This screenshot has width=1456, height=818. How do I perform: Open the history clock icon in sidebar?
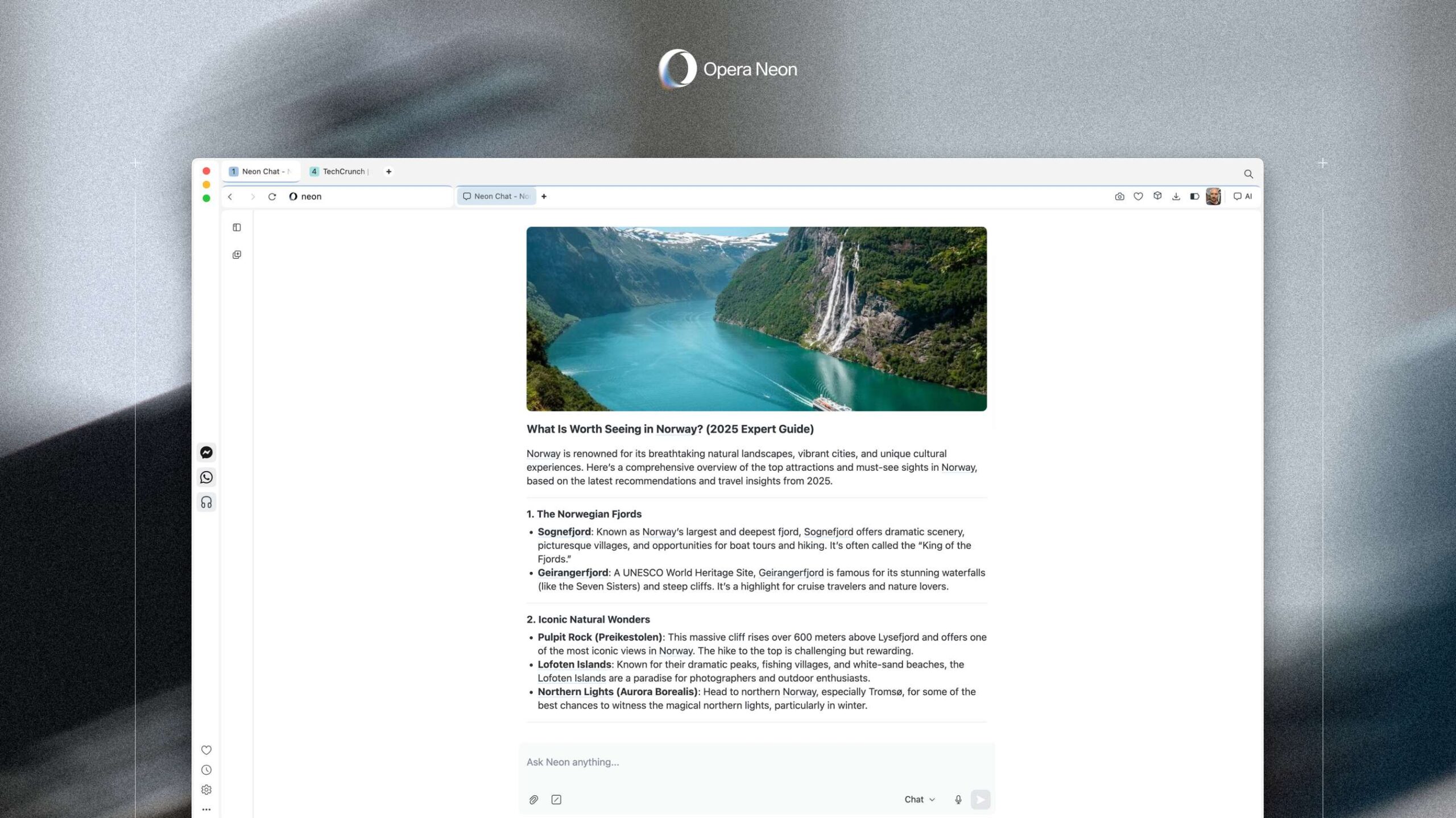pyautogui.click(x=206, y=770)
